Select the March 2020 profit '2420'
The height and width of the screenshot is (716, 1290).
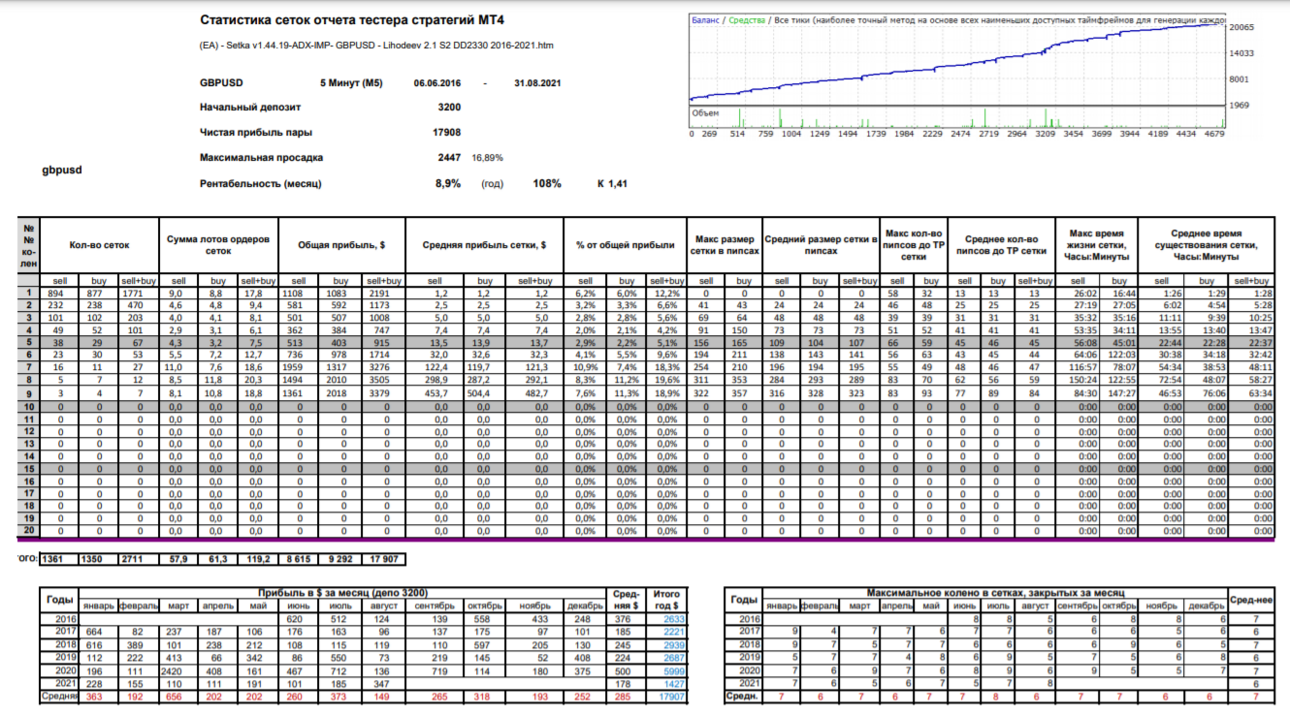click(179, 671)
